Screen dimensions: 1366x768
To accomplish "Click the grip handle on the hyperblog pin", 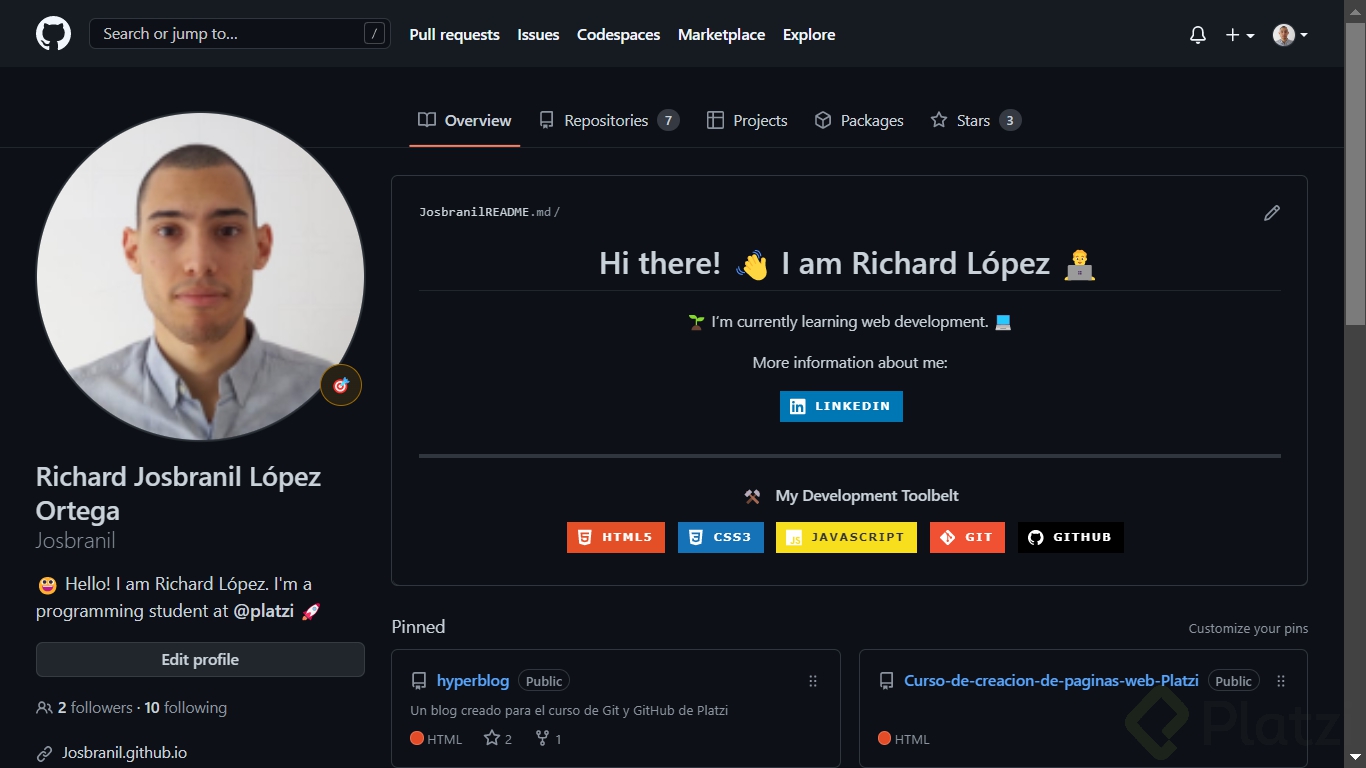I will coord(812,681).
